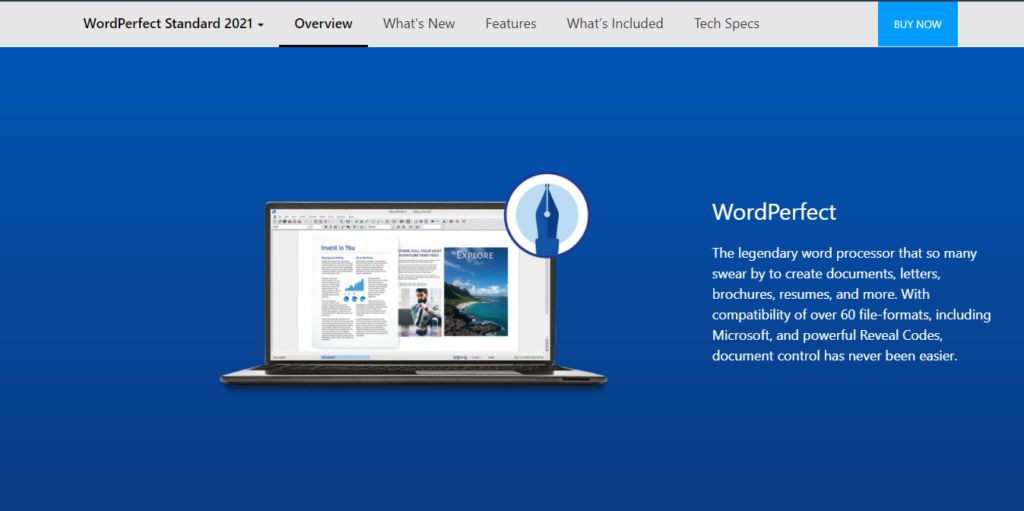Go to the What's Included tab
The image size is (1024, 511).
[x=615, y=24]
